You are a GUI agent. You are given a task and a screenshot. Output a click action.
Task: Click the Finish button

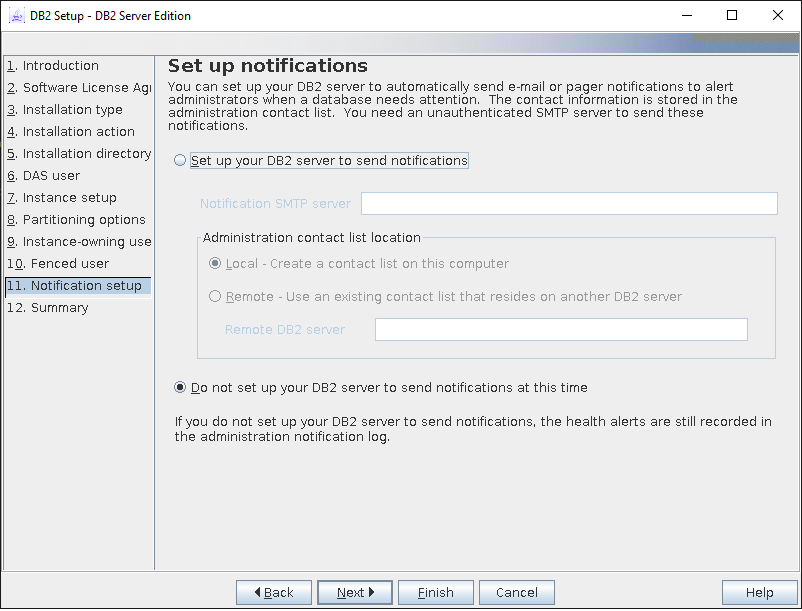(435, 593)
